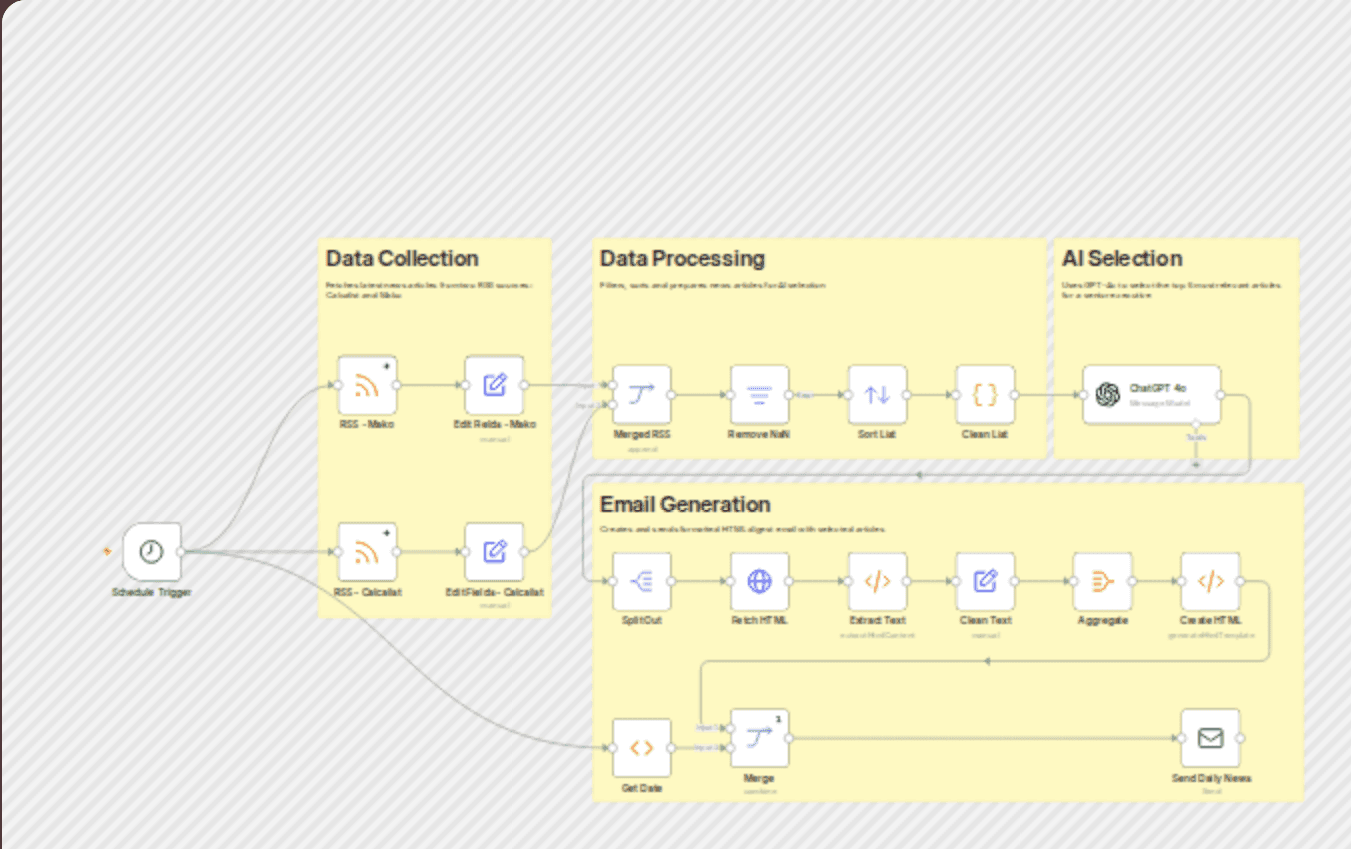Click the Data Collection sticky note heading
1351x849 pixels.
point(402,259)
